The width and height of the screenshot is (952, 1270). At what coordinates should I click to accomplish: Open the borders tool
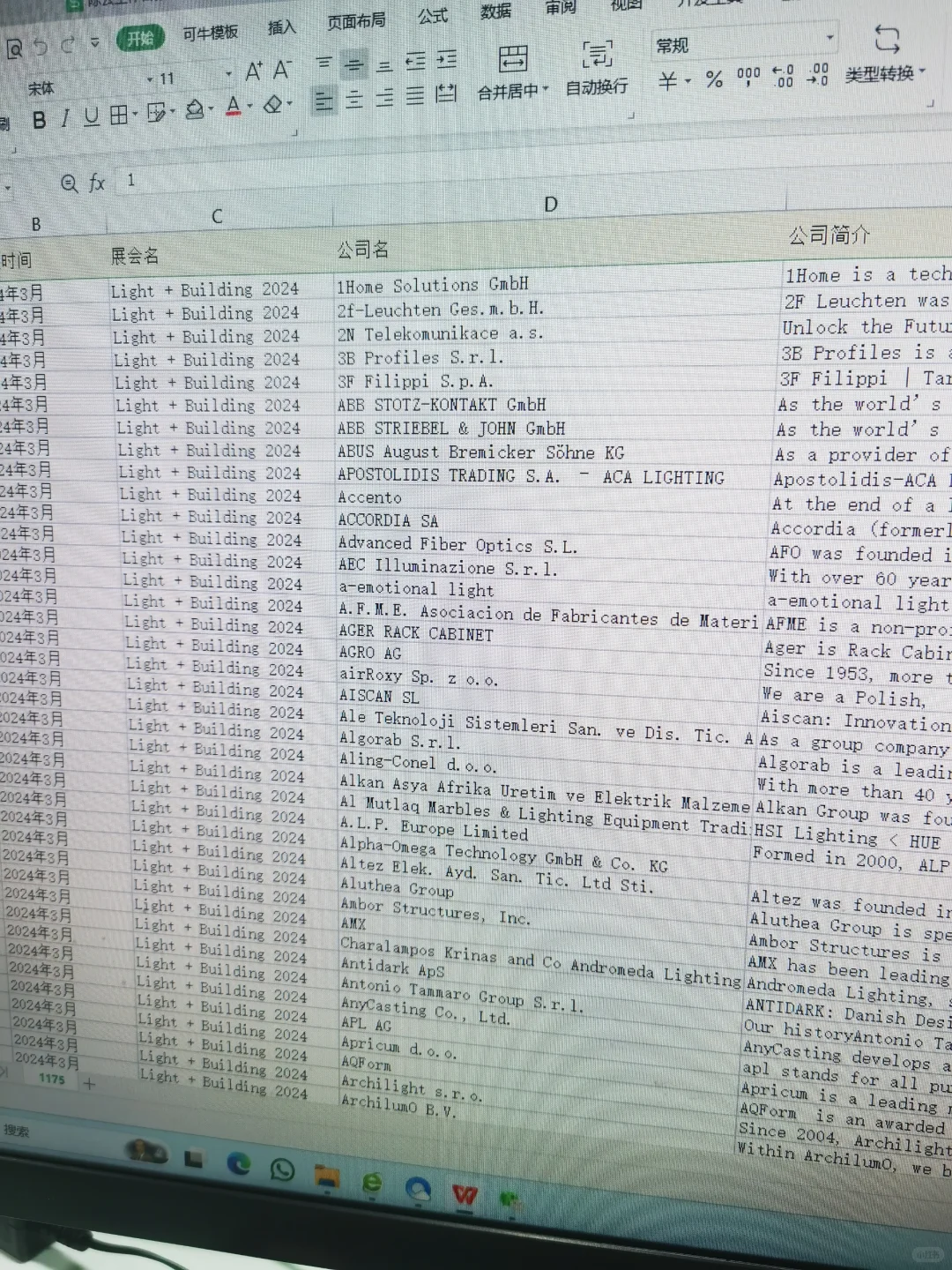point(118,116)
